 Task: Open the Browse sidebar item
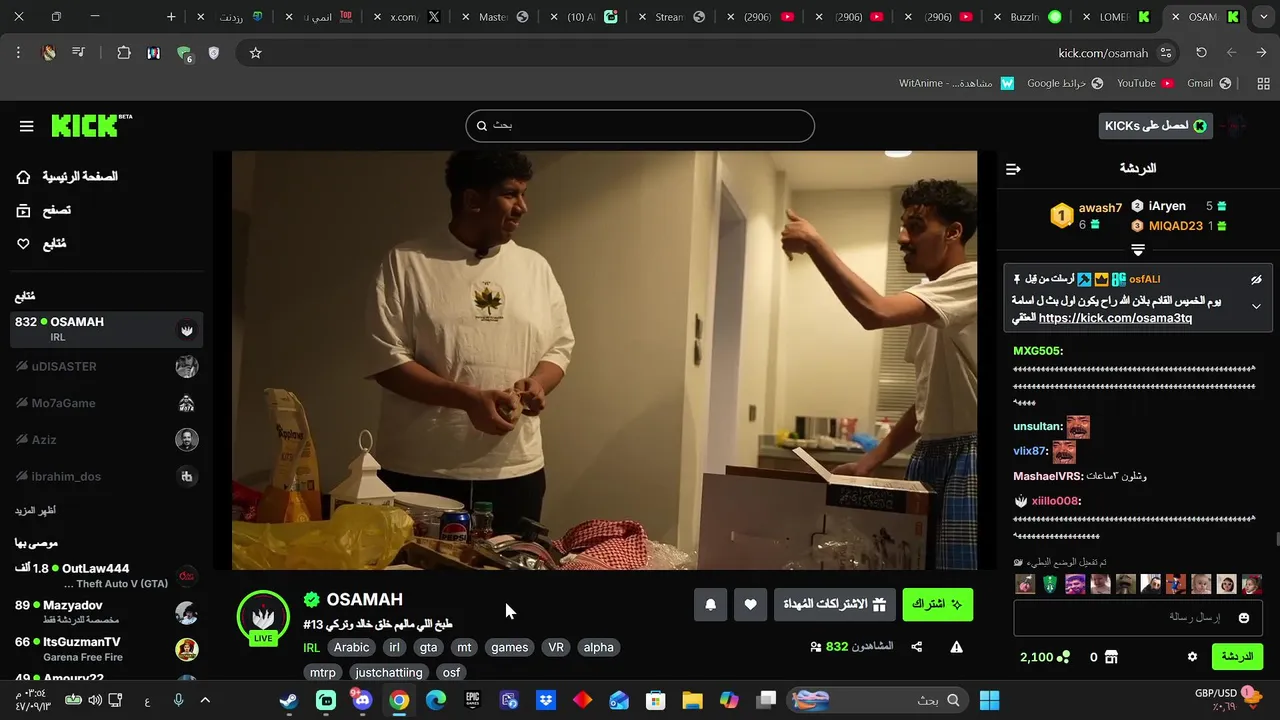[44, 210]
